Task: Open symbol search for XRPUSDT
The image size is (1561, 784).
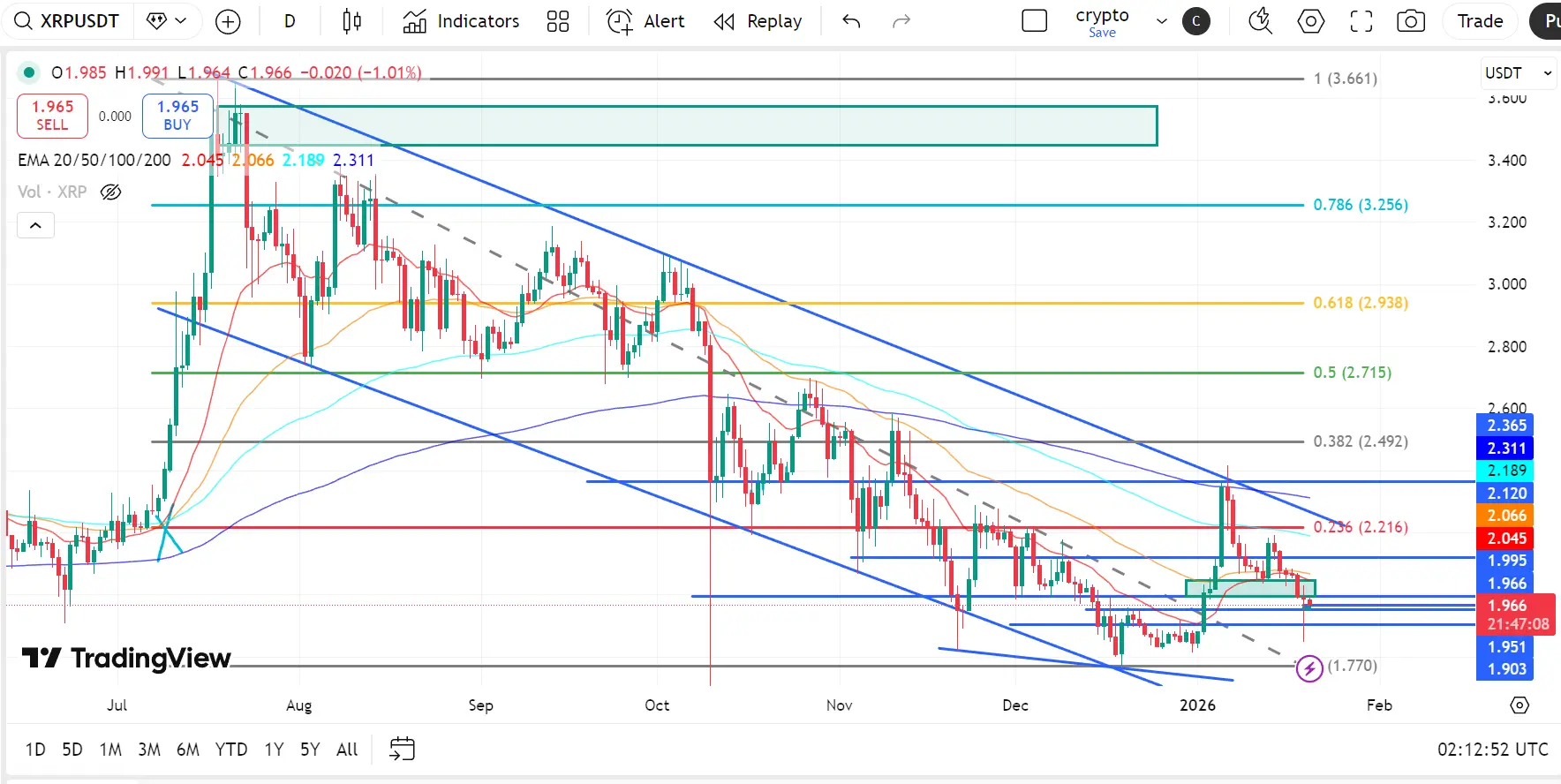Action: point(67,21)
